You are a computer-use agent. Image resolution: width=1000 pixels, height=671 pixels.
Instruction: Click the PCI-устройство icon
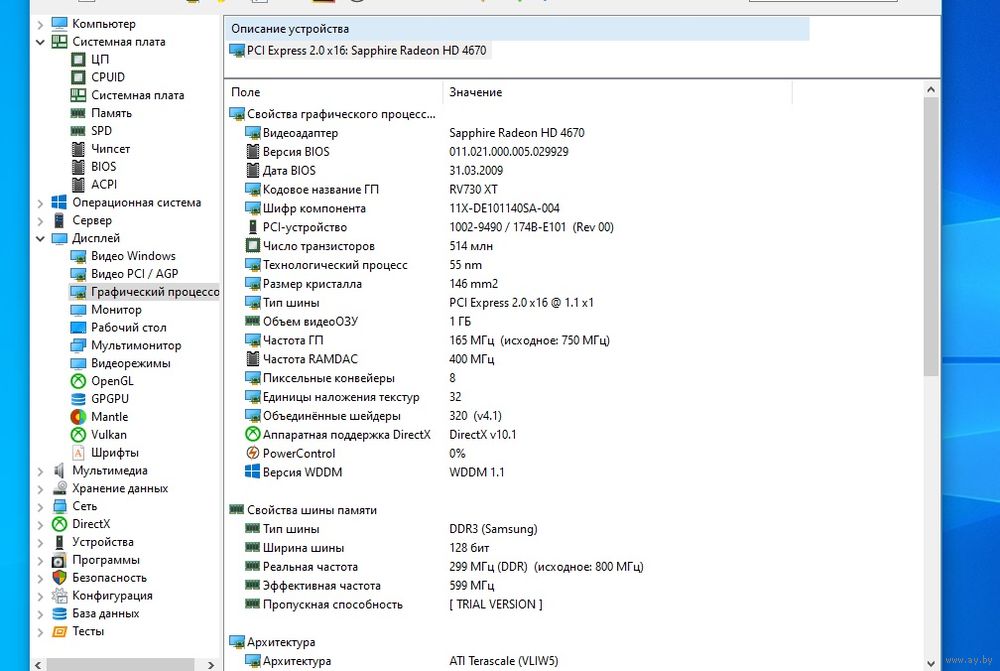[253, 226]
